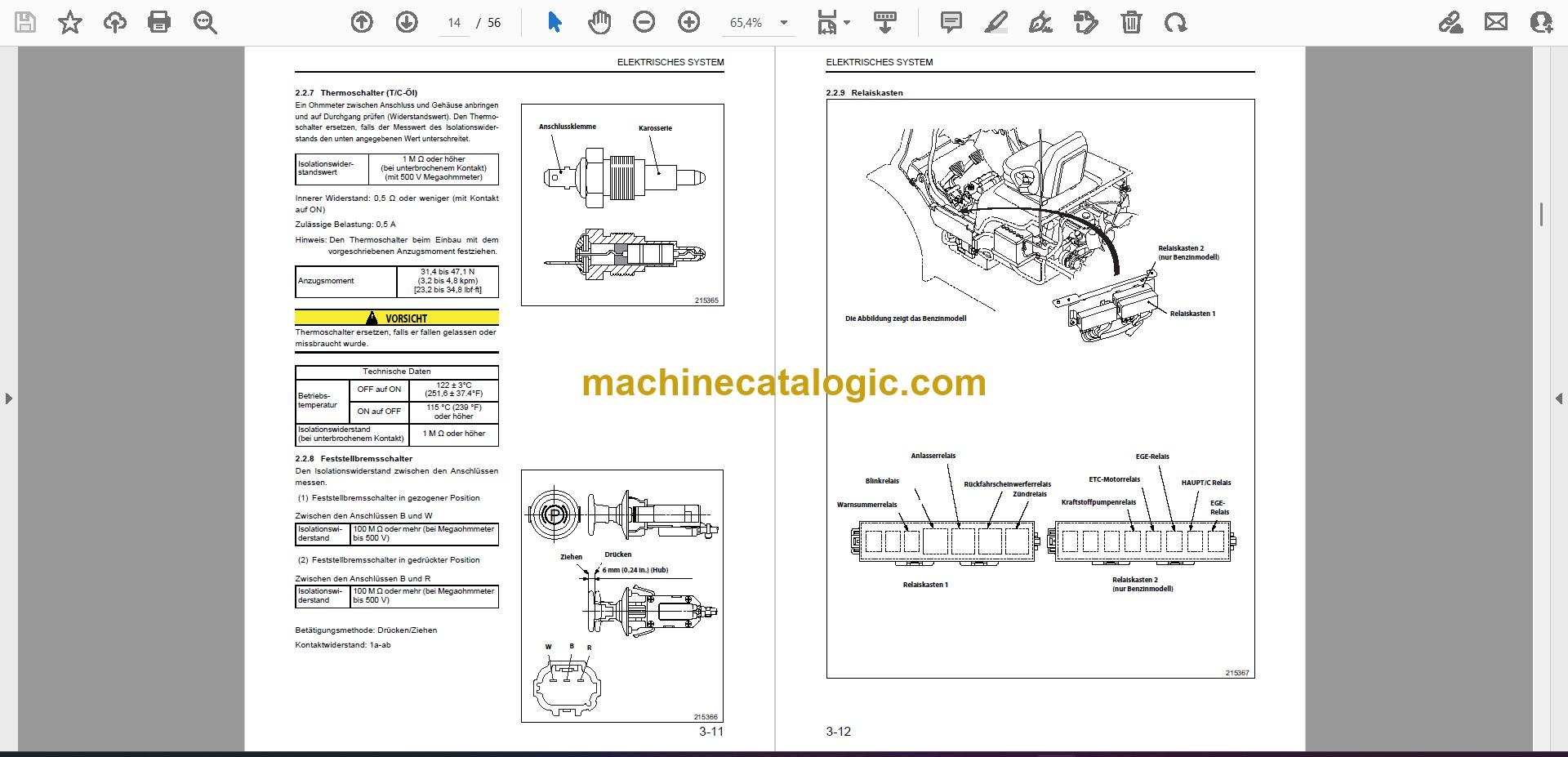Click the Technische Daten table header
Image resolution: width=1568 pixels, height=757 pixels.
click(x=397, y=372)
